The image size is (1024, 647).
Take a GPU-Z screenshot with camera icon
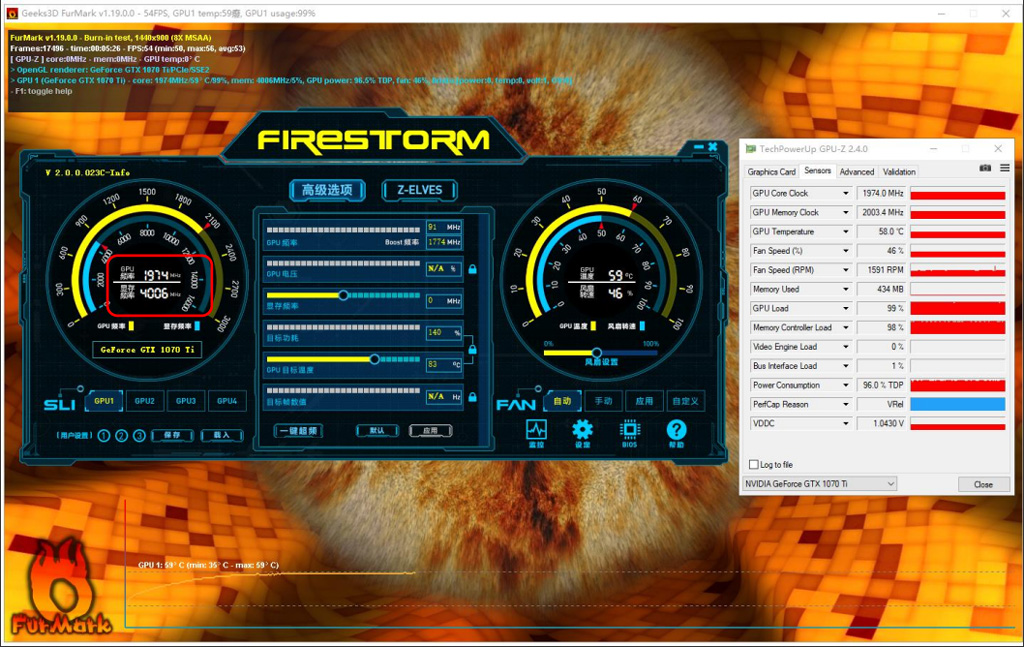pyautogui.click(x=985, y=168)
